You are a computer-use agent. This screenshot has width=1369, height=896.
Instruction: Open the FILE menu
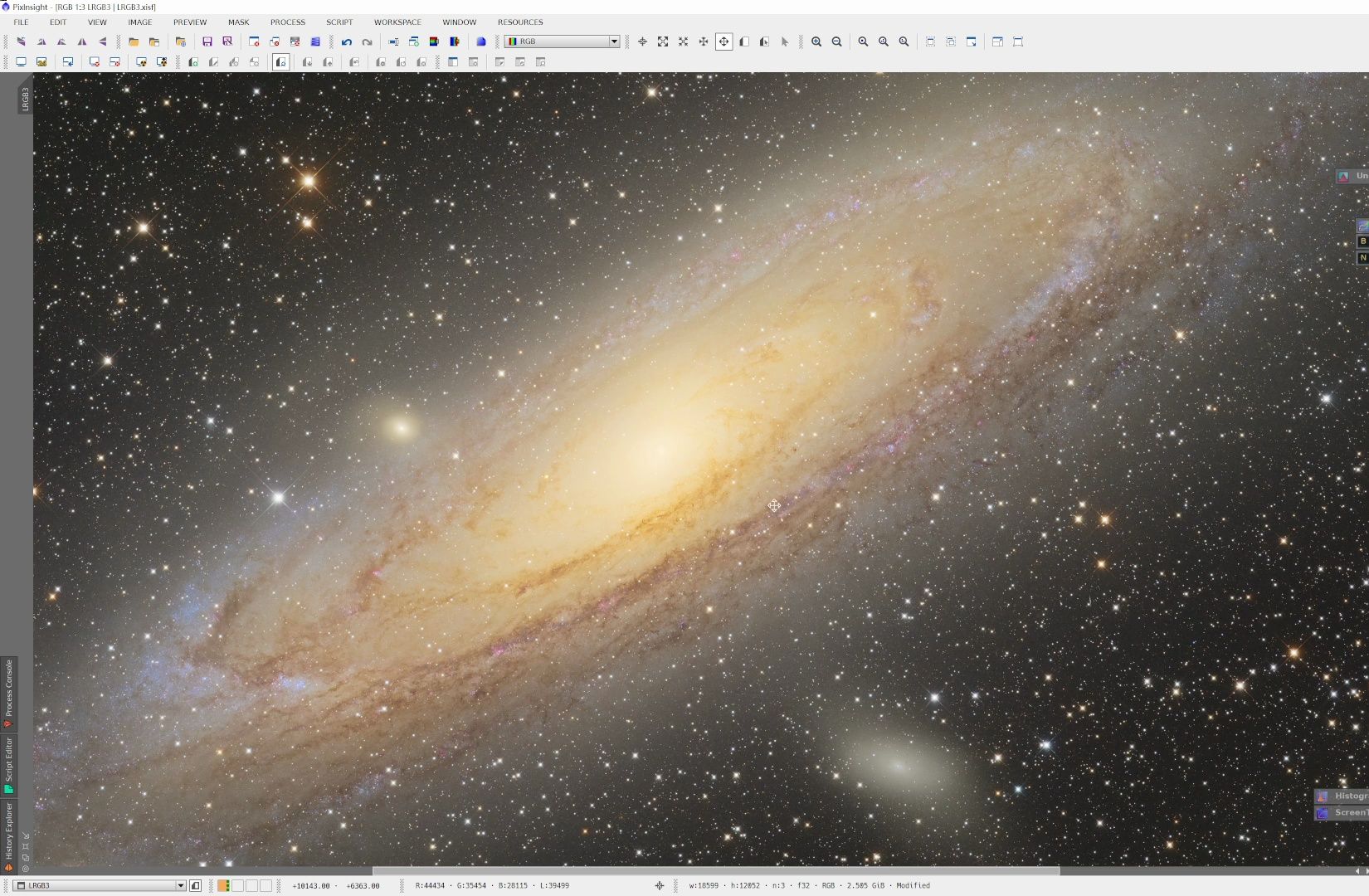click(x=21, y=22)
